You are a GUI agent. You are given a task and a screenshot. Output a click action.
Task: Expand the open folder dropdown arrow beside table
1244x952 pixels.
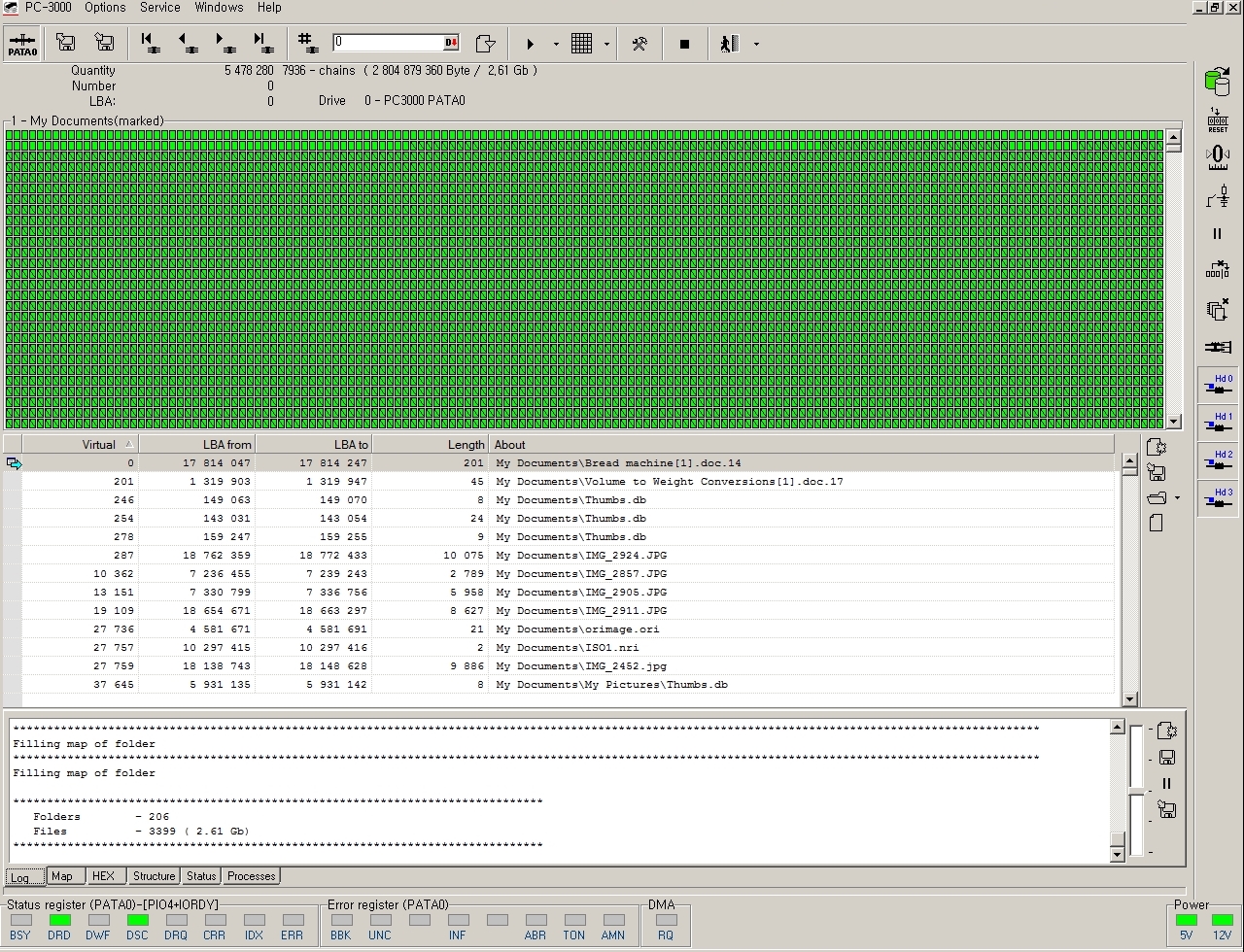tap(1177, 498)
